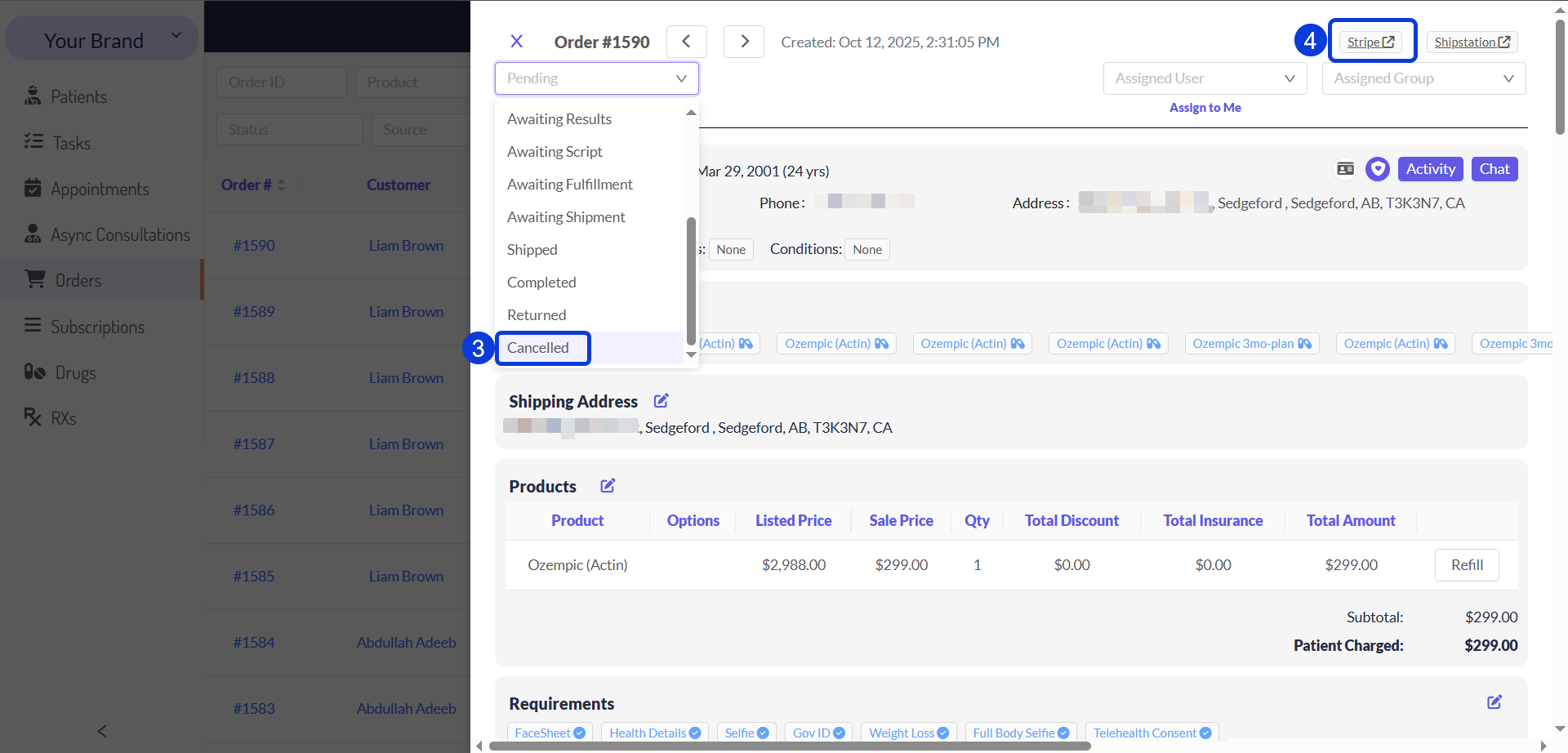This screenshot has width=1568, height=753.
Task: Open Subscriptions in the sidebar
Action: tap(98, 327)
